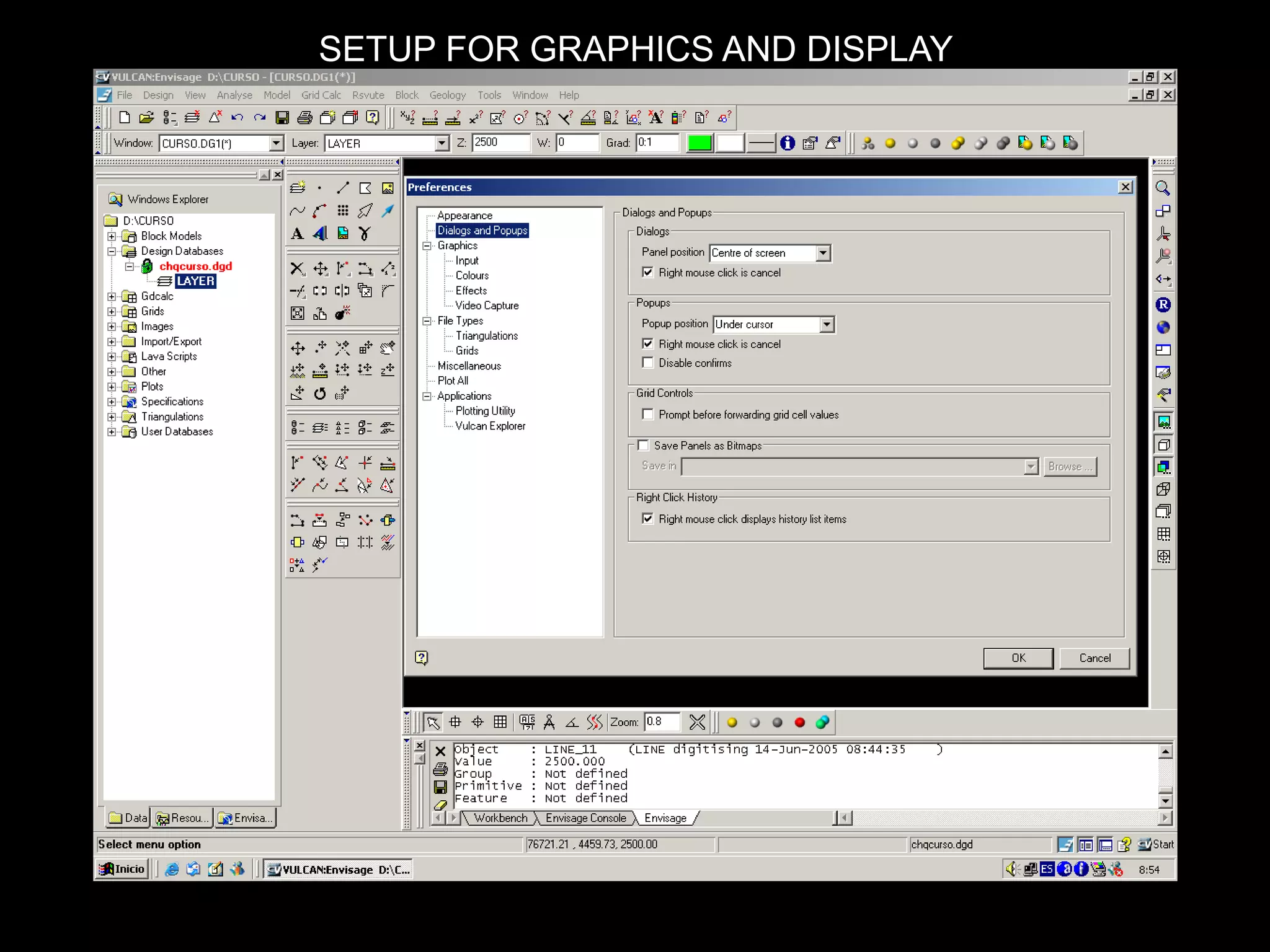Click the blue R icon in right toolbar
This screenshot has width=1270, height=952.
click(x=1163, y=304)
